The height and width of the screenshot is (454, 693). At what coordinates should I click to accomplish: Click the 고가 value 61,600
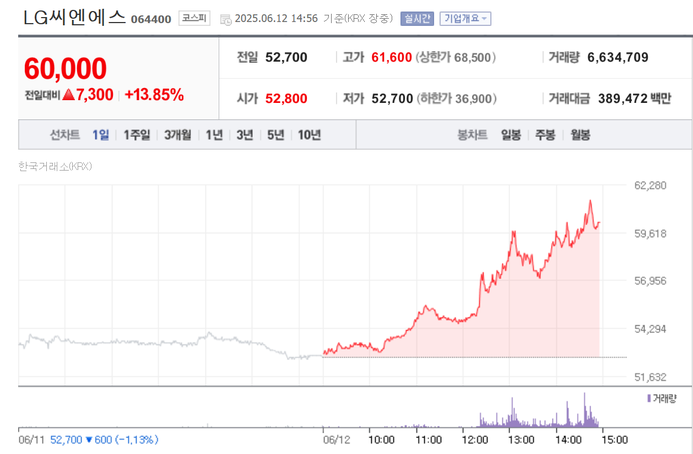(392, 57)
